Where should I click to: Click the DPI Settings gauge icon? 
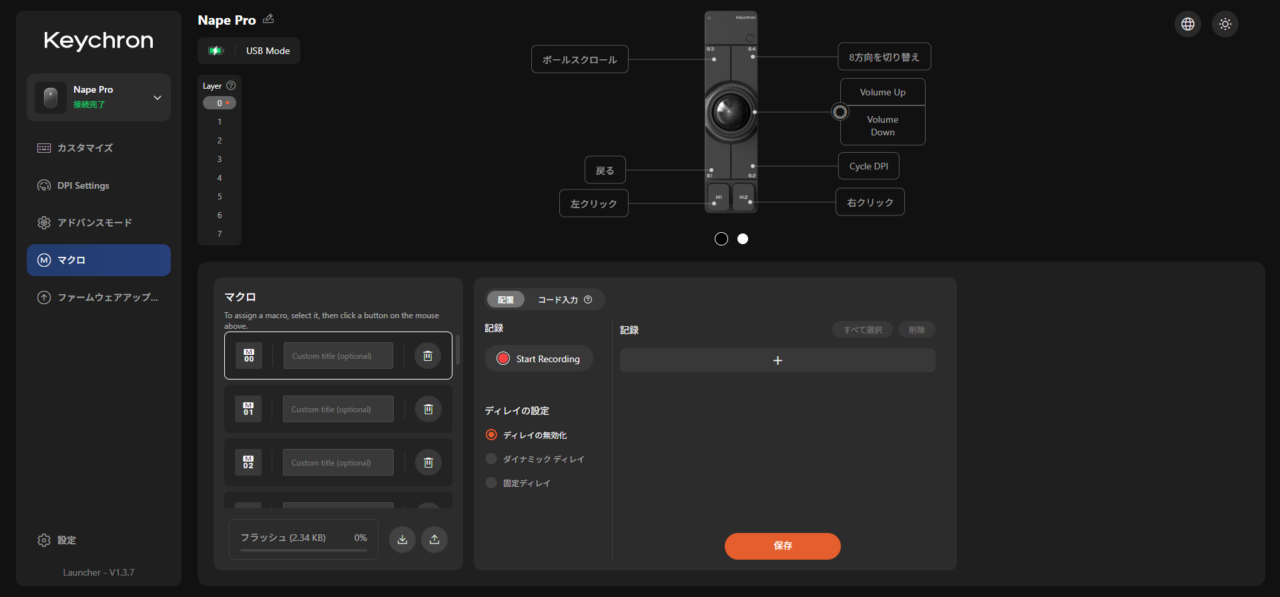[x=44, y=186]
